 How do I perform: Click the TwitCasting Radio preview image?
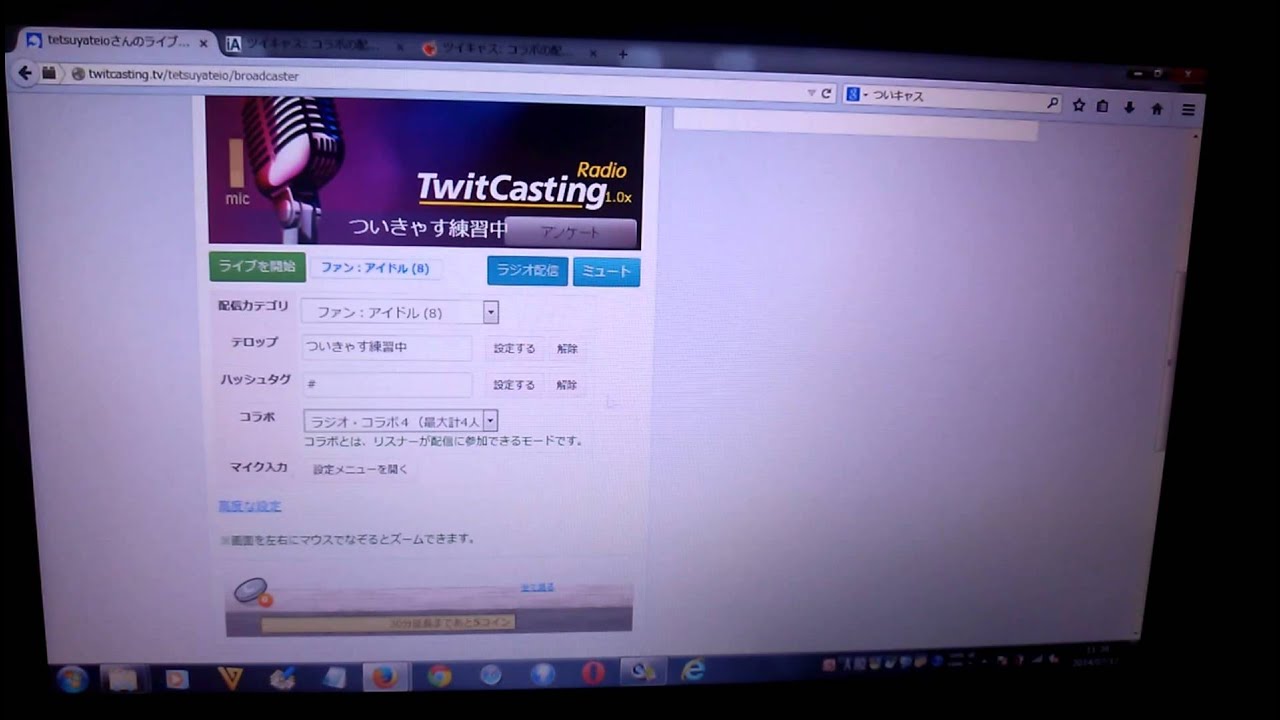(424, 172)
